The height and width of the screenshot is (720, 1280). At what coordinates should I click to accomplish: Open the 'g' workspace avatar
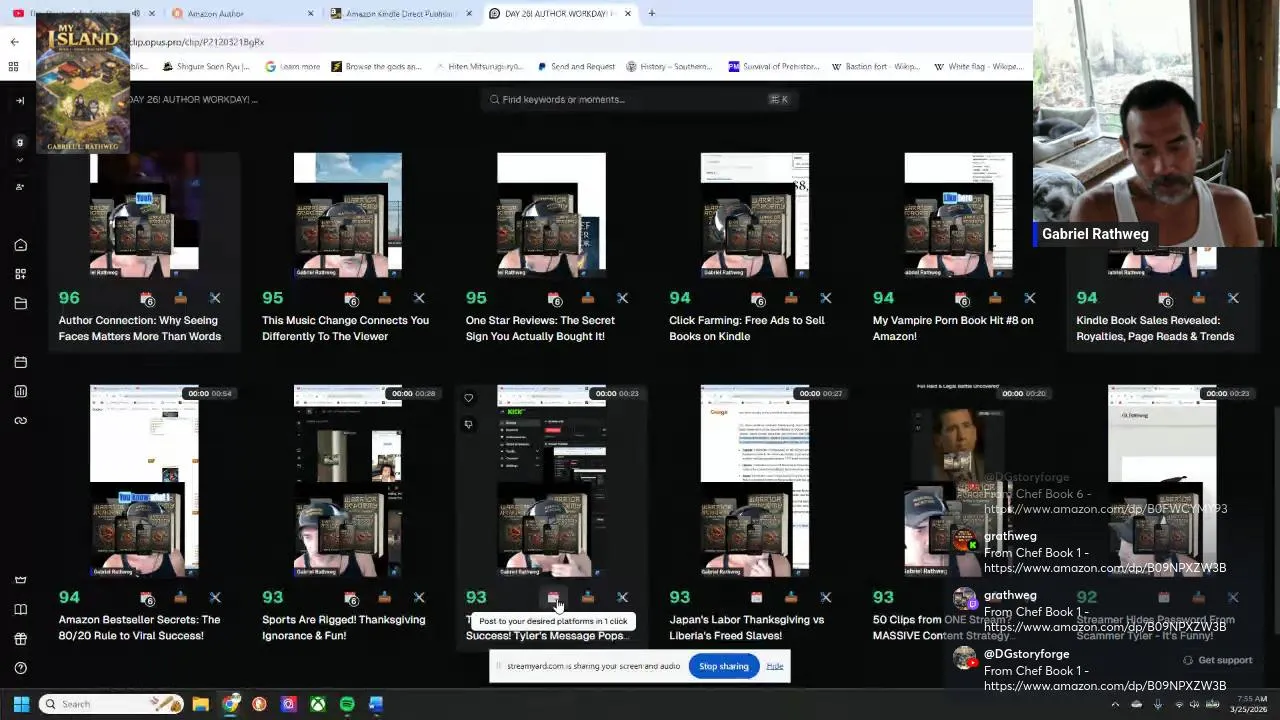coord(19,142)
